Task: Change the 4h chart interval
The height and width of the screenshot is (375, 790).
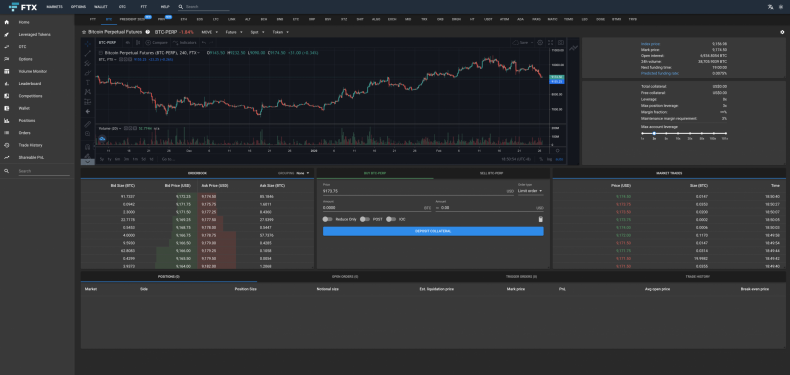Action: pyautogui.click(x=127, y=43)
